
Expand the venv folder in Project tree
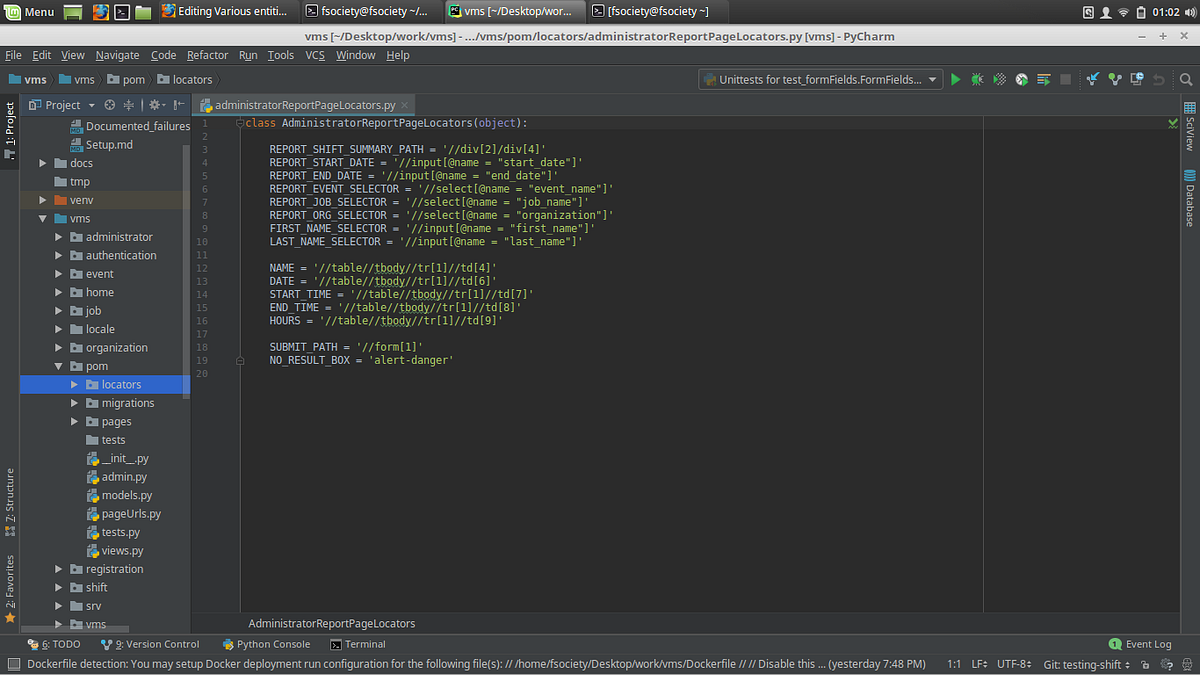[43, 199]
